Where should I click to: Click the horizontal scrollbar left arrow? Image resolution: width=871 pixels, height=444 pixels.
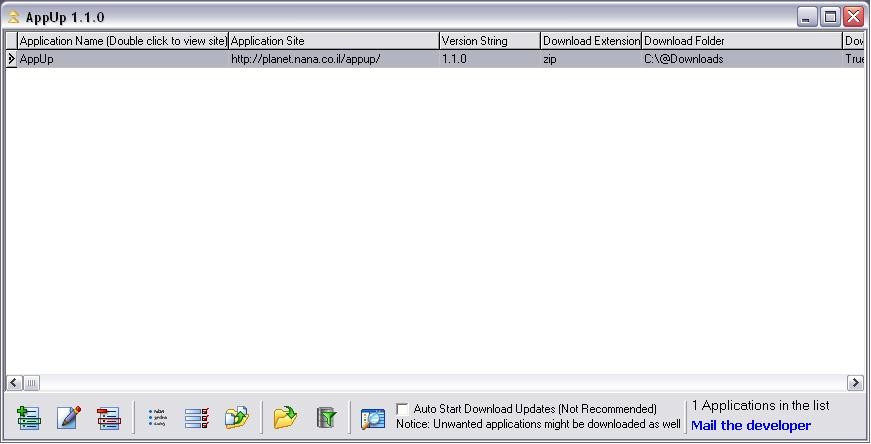14,382
